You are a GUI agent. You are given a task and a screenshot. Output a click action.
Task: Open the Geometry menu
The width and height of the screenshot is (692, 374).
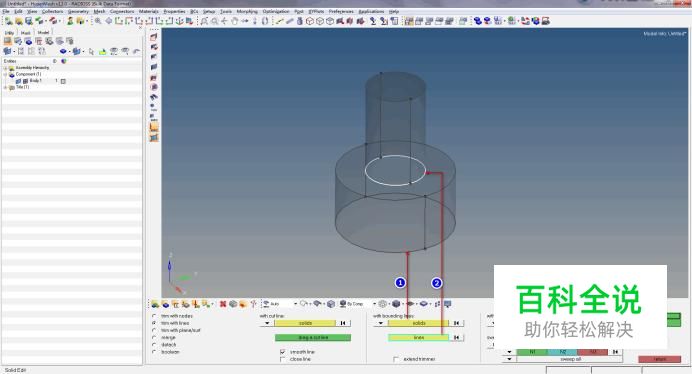pyautogui.click(x=78, y=11)
